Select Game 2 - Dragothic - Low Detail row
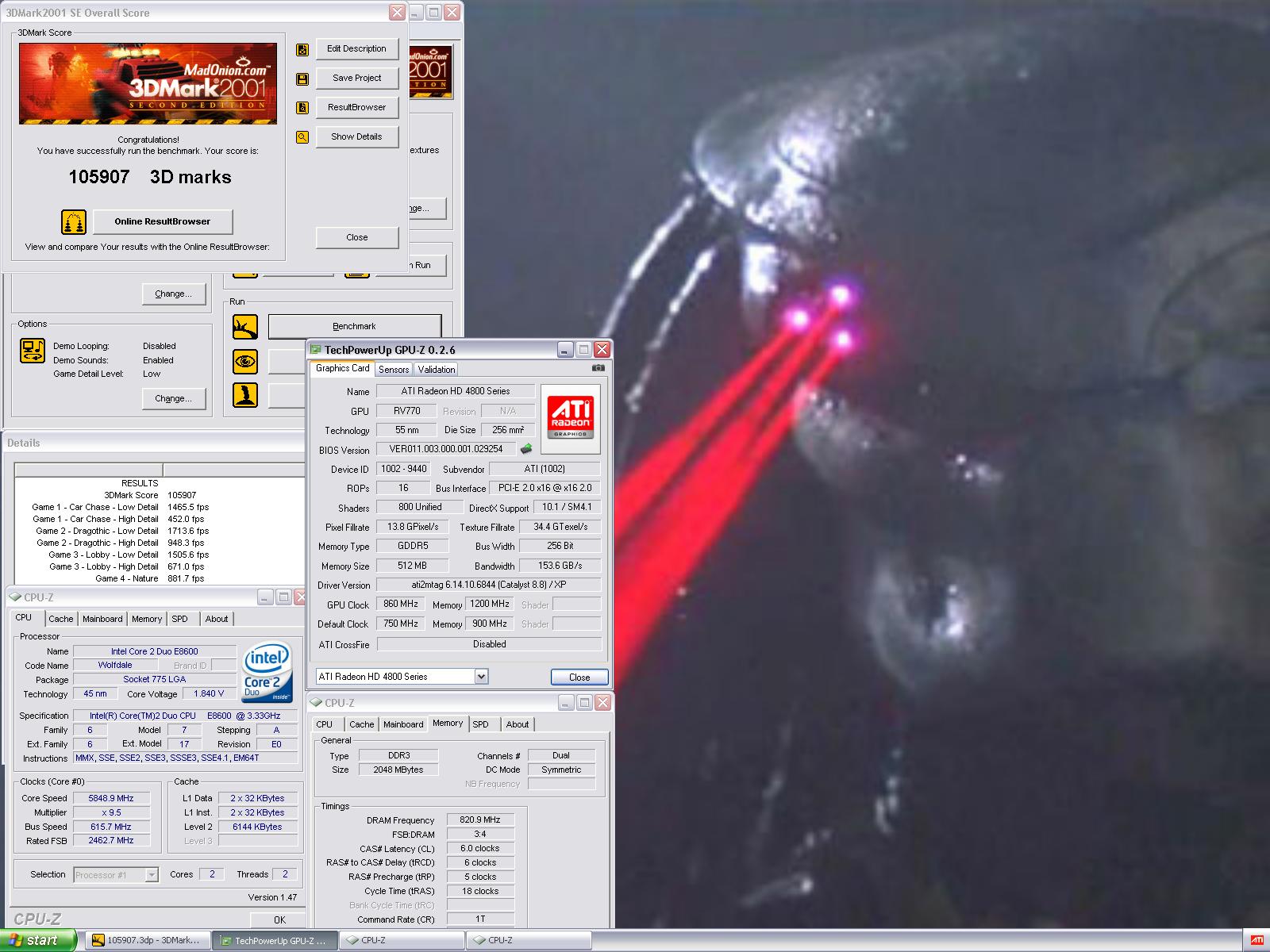The width and height of the screenshot is (1270, 952). [x=121, y=531]
